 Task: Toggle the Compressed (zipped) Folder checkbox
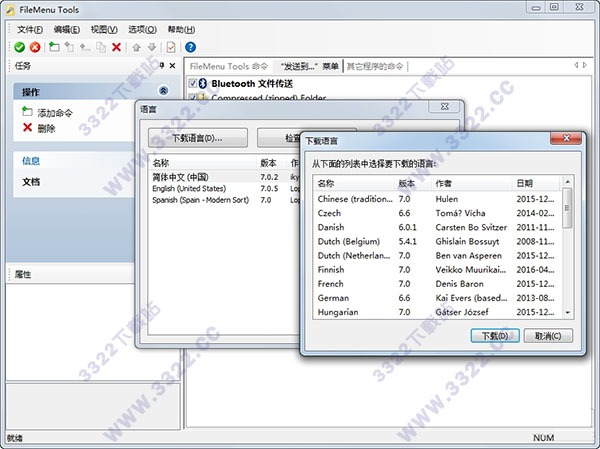193,97
